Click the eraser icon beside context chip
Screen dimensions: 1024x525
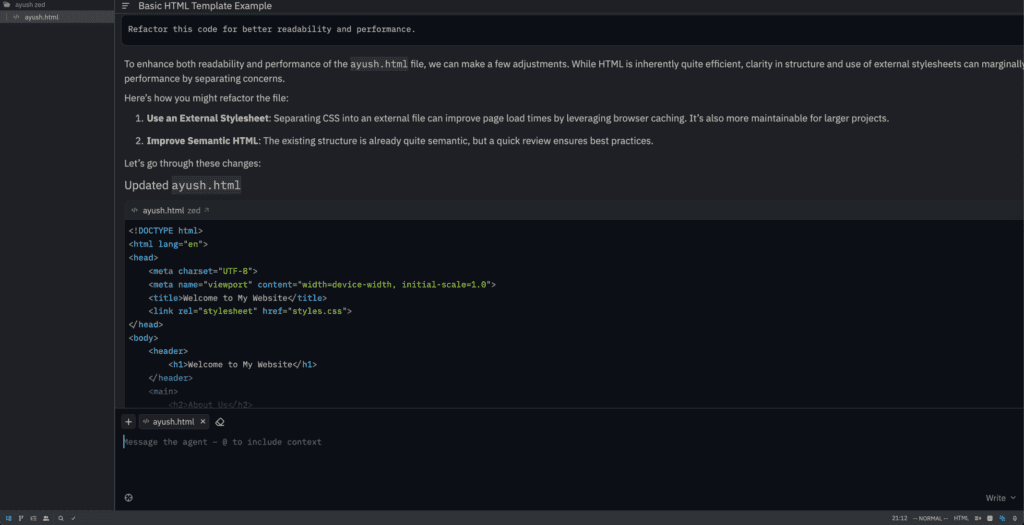(x=220, y=422)
